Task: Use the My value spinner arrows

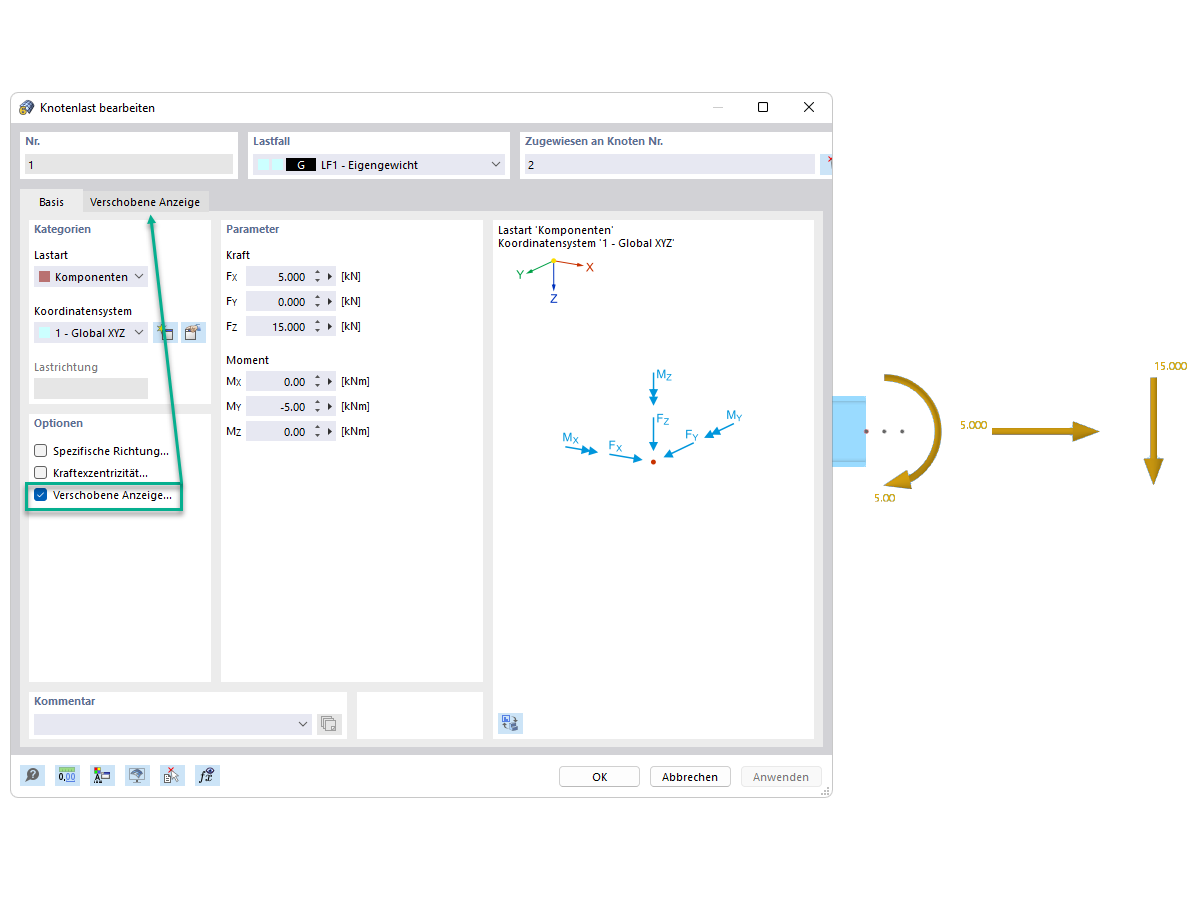Action: (318, 407)
